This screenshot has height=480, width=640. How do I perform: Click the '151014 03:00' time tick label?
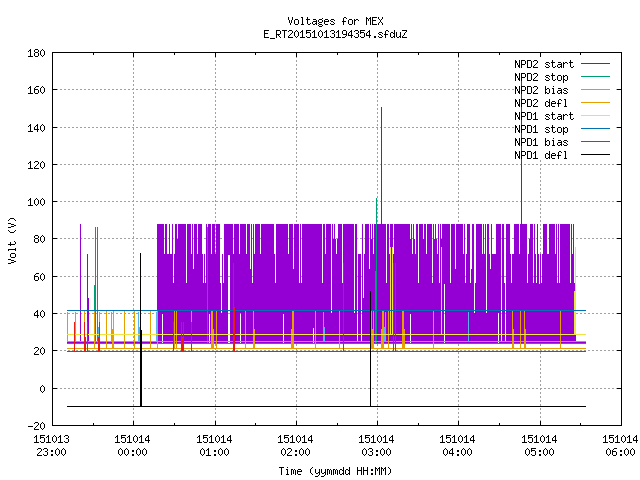(376, 446)
